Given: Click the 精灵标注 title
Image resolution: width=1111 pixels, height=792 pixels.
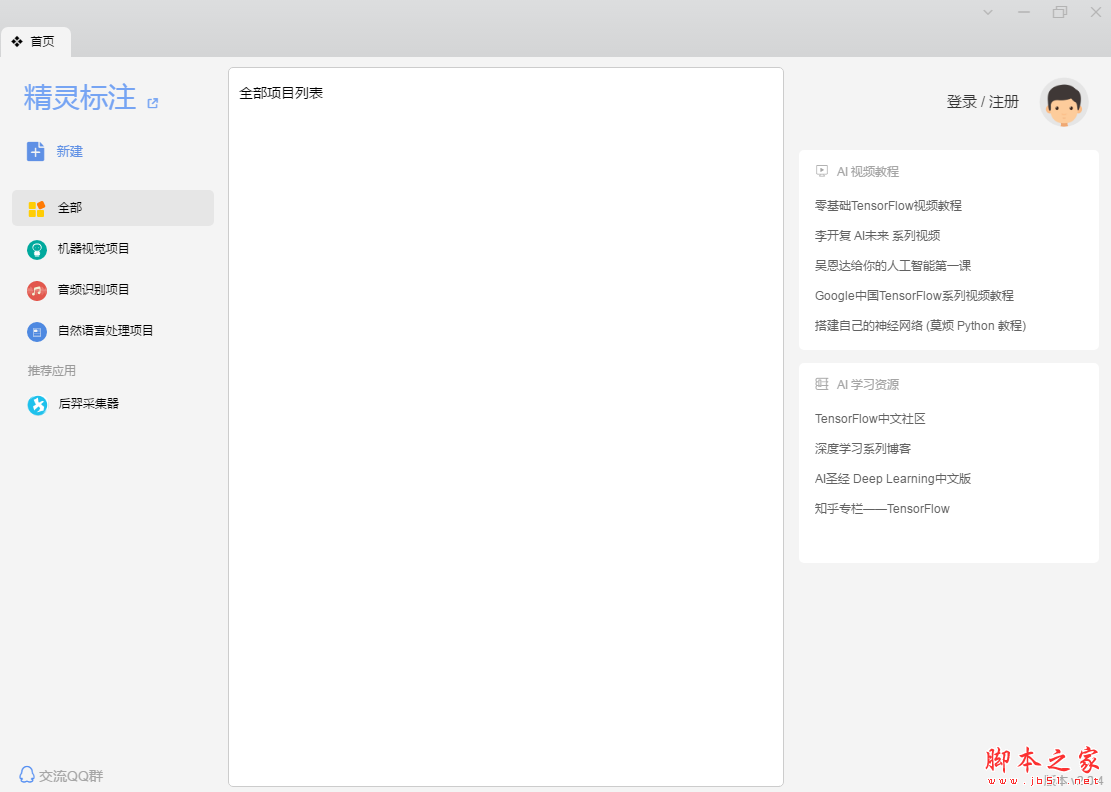Looking at the screenshot, I should [79, 98].
